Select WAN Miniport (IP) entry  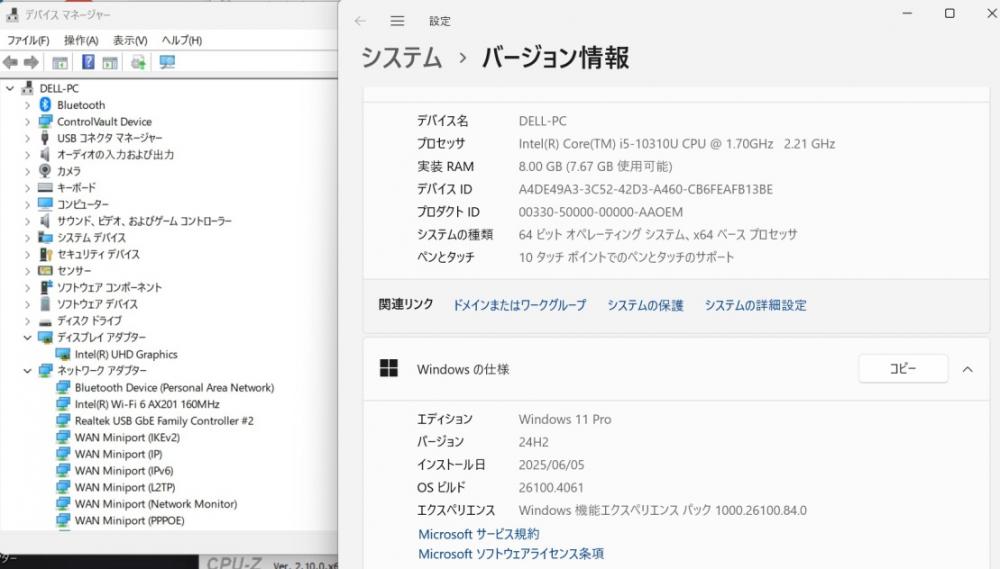pos(118,454)
